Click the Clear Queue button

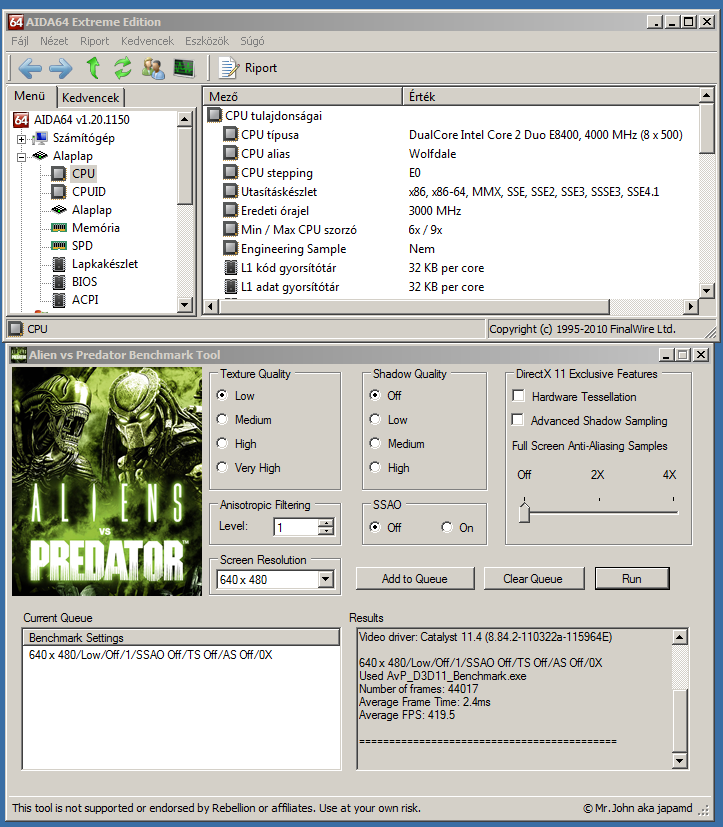(x=533, y=579)
